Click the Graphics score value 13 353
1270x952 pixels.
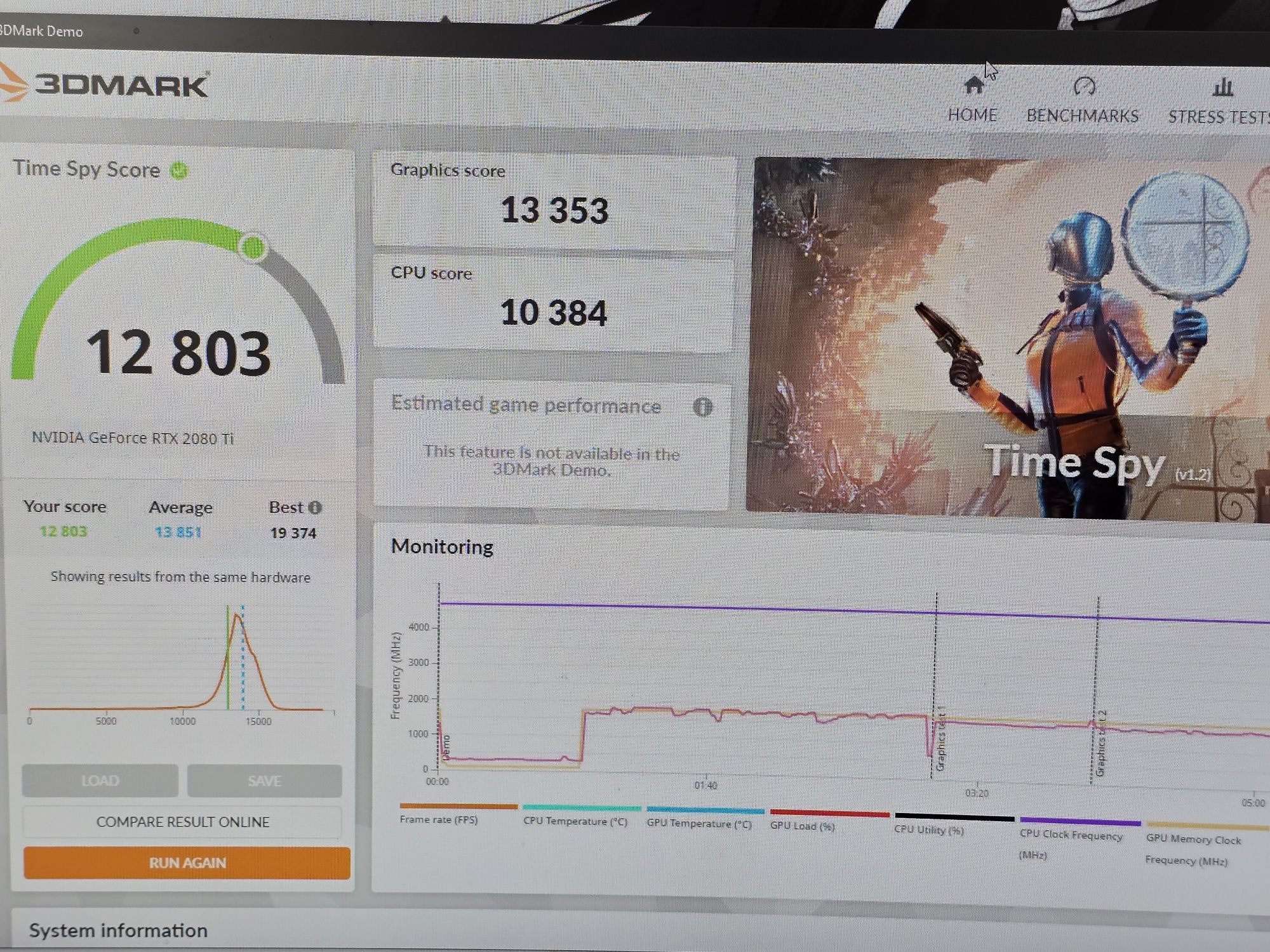tap(554, 210)
